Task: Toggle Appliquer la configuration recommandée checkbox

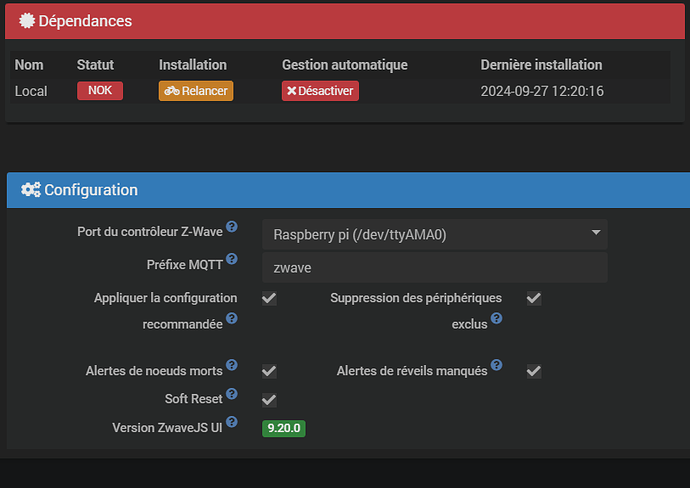Action: [269, 298]
